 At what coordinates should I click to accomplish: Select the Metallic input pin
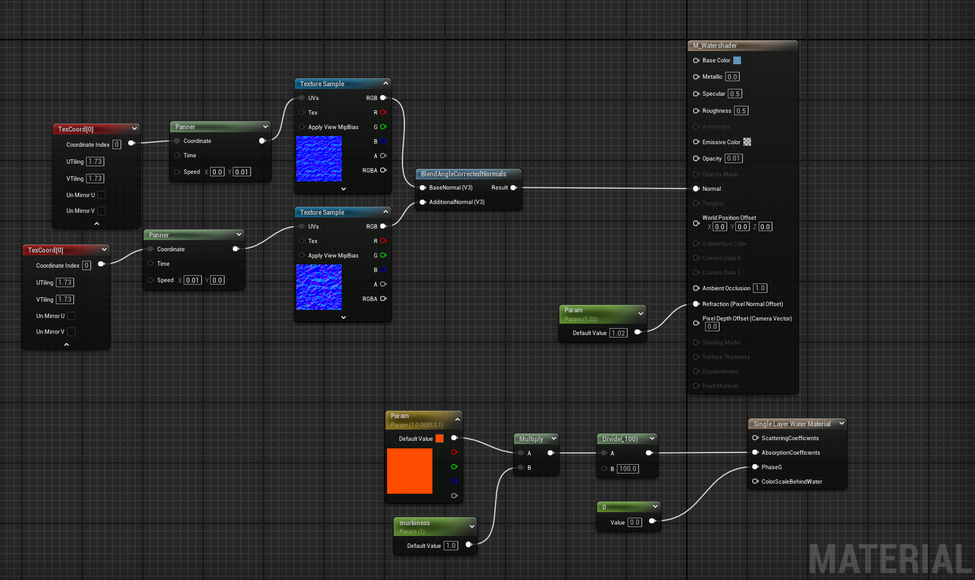pyautogui.click(x=696, y=76)
